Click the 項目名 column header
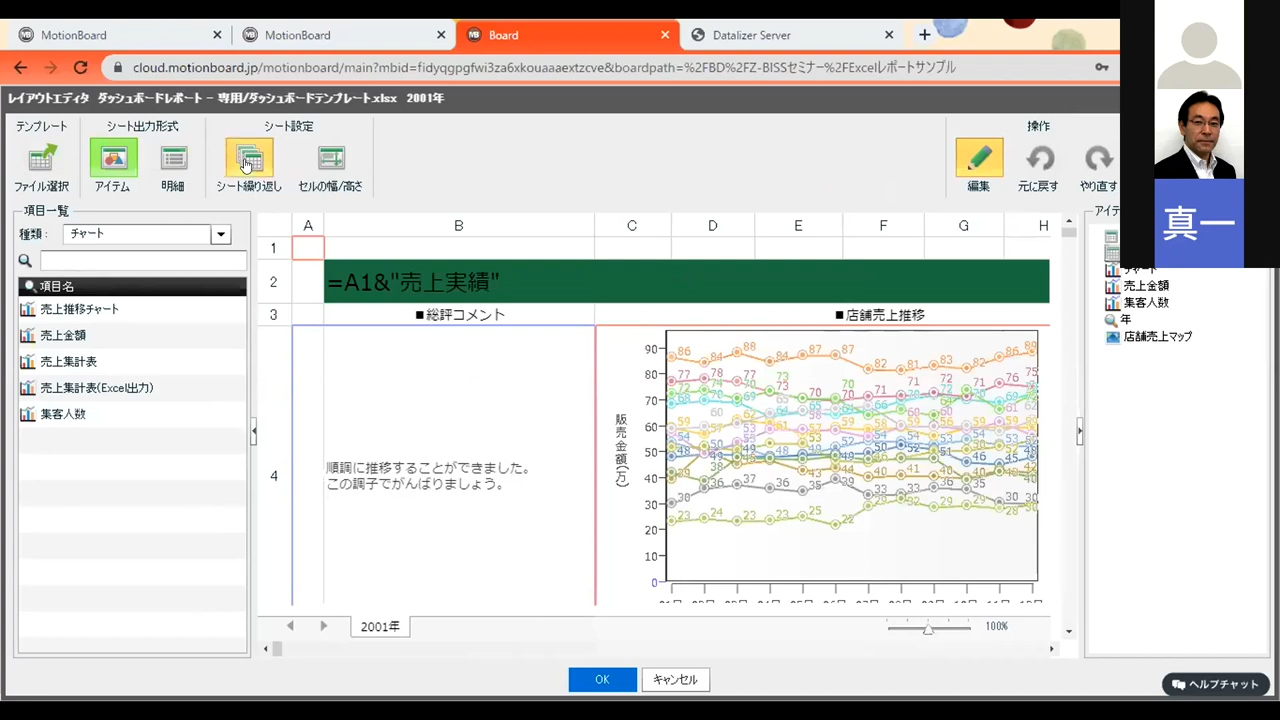 (x=132, y=286)
